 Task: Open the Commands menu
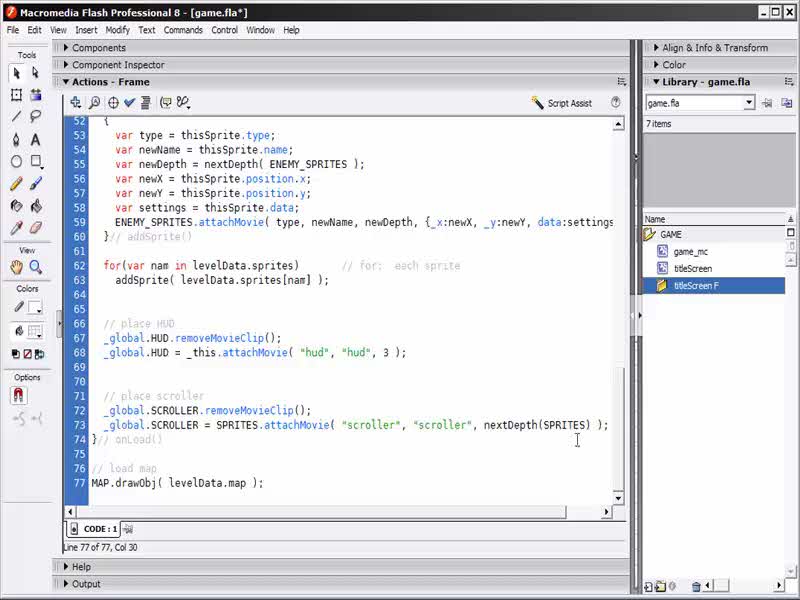(x=183, y=30)
